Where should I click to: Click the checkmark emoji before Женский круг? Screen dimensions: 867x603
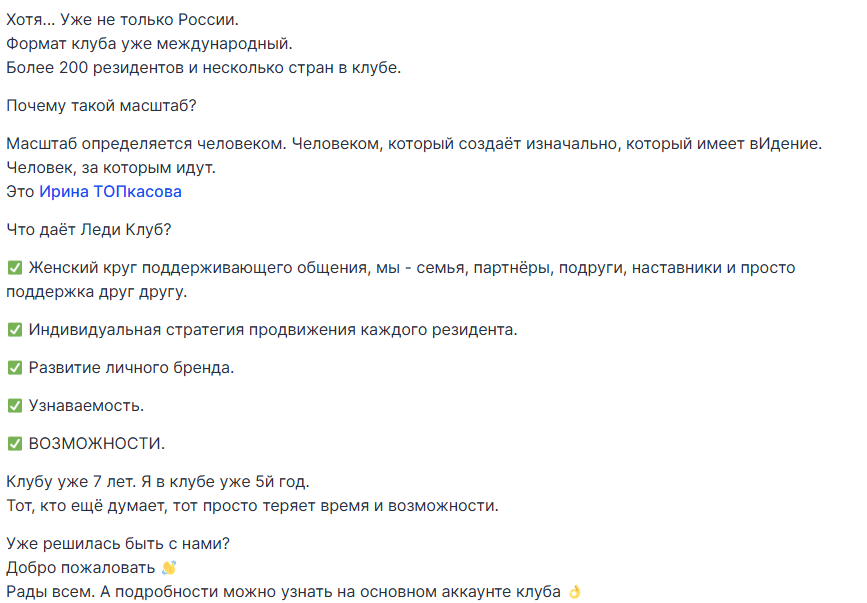point(15,268)
